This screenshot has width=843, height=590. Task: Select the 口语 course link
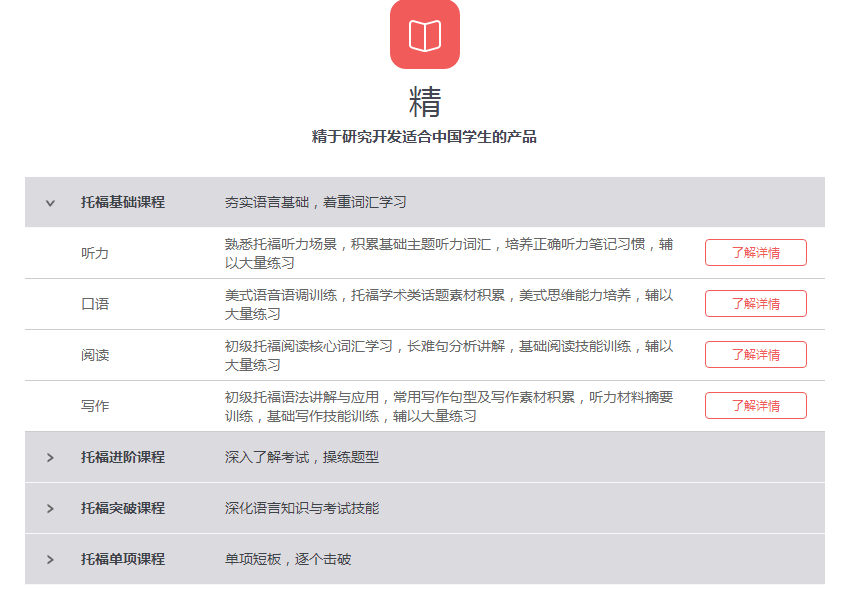coord(95,303)
